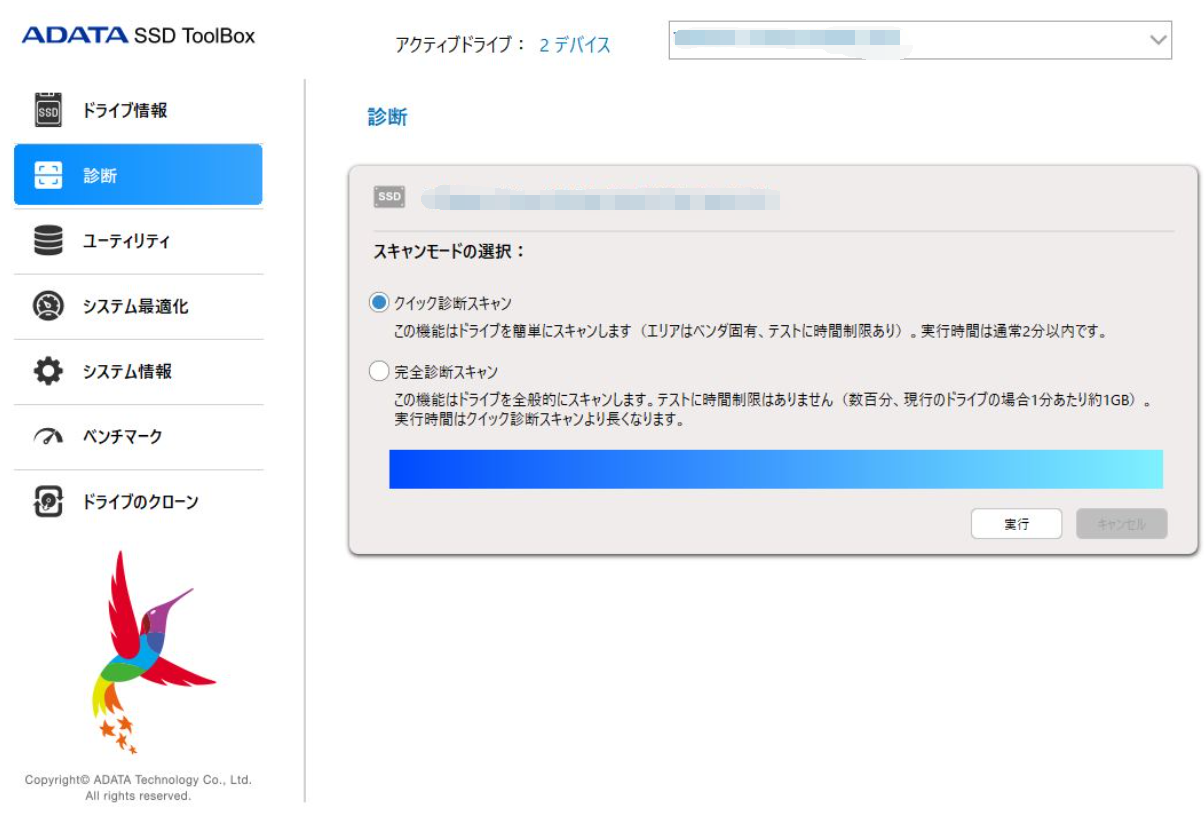
Task: Click the 診断 scan icon in sidebar
Action: click(x=48, y=175)
